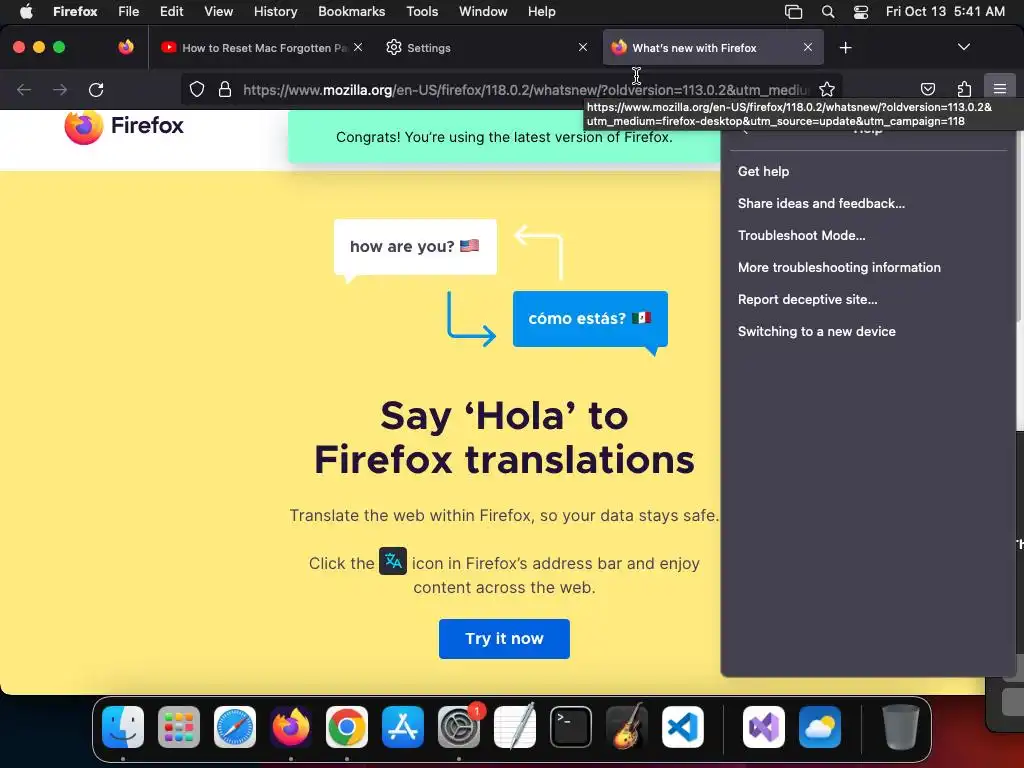Click the Firefox logo on the page
Screen dimensions: 1024x768
124,126
